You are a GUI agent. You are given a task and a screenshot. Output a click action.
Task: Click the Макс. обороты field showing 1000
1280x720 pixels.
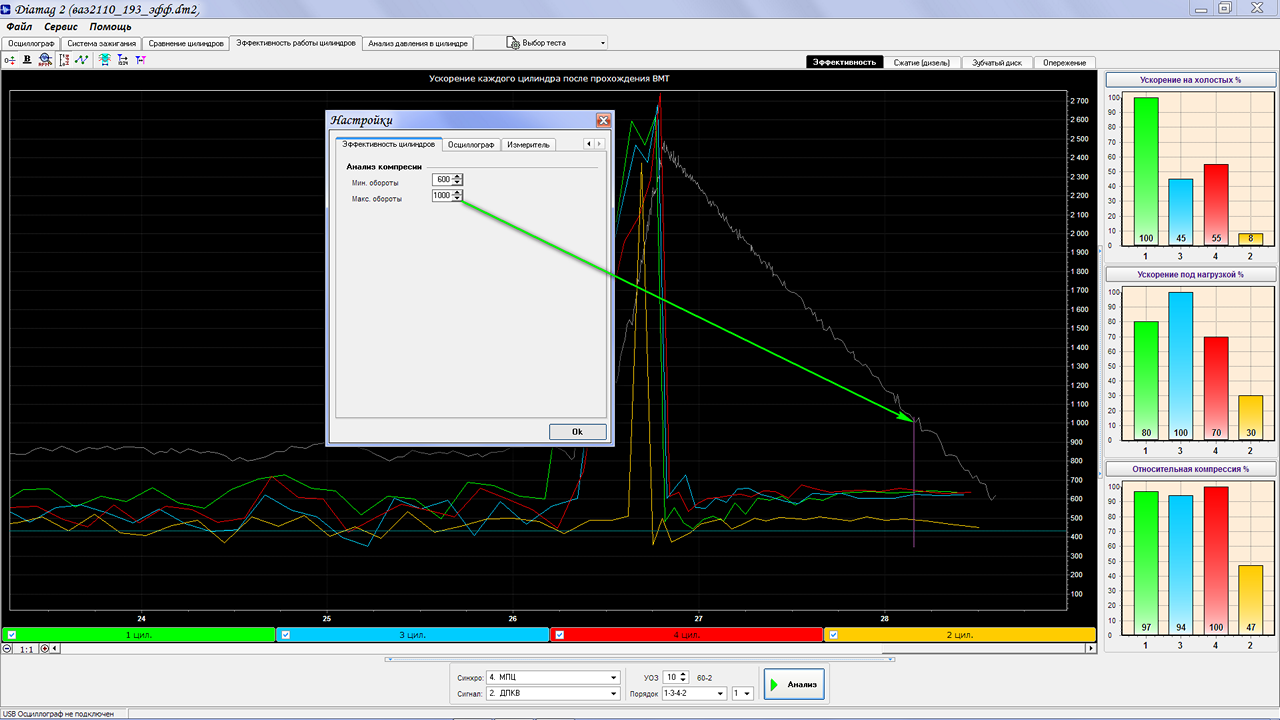click(442, 196)
